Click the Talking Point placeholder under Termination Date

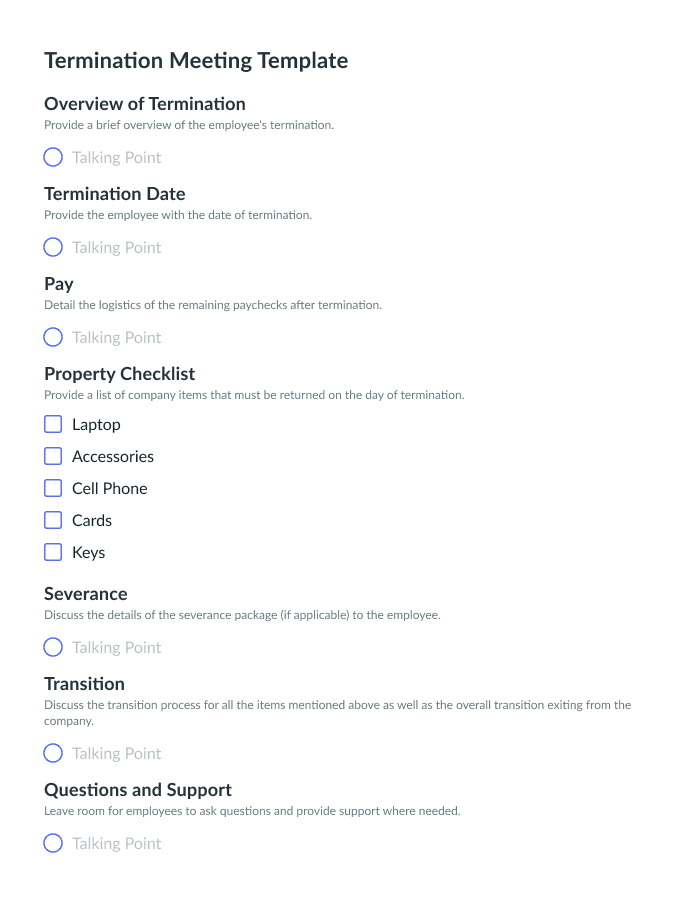(116, 248)
